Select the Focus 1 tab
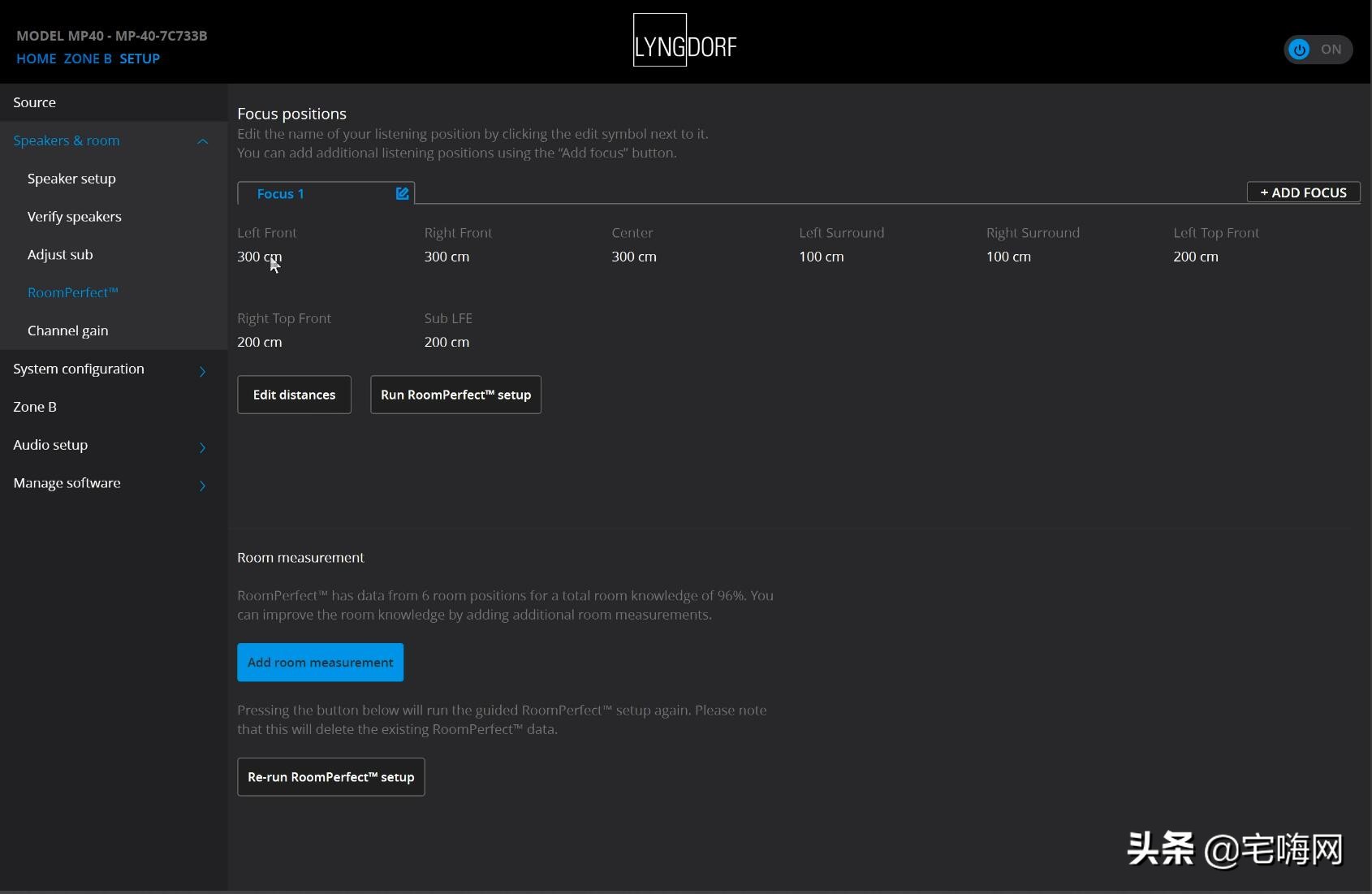 tap(281, 194)
